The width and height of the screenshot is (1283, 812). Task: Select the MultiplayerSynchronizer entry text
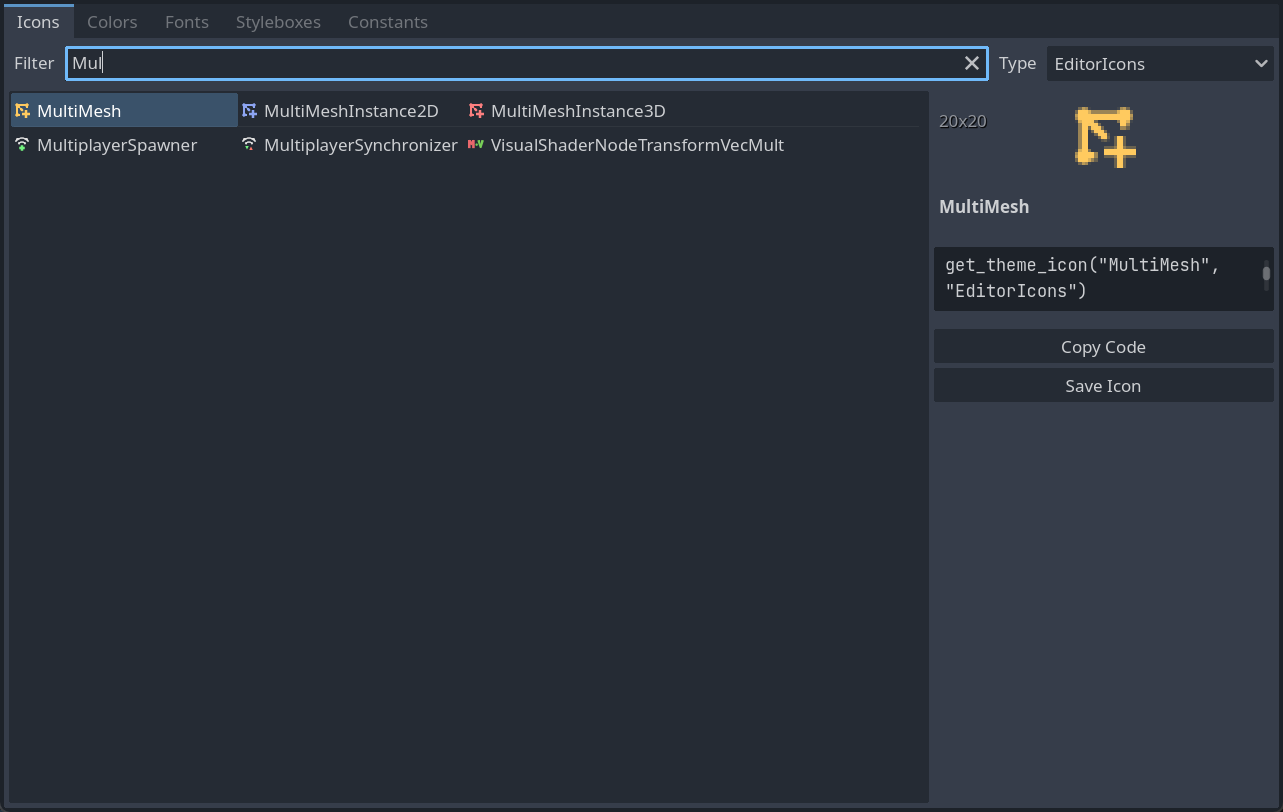361,145
